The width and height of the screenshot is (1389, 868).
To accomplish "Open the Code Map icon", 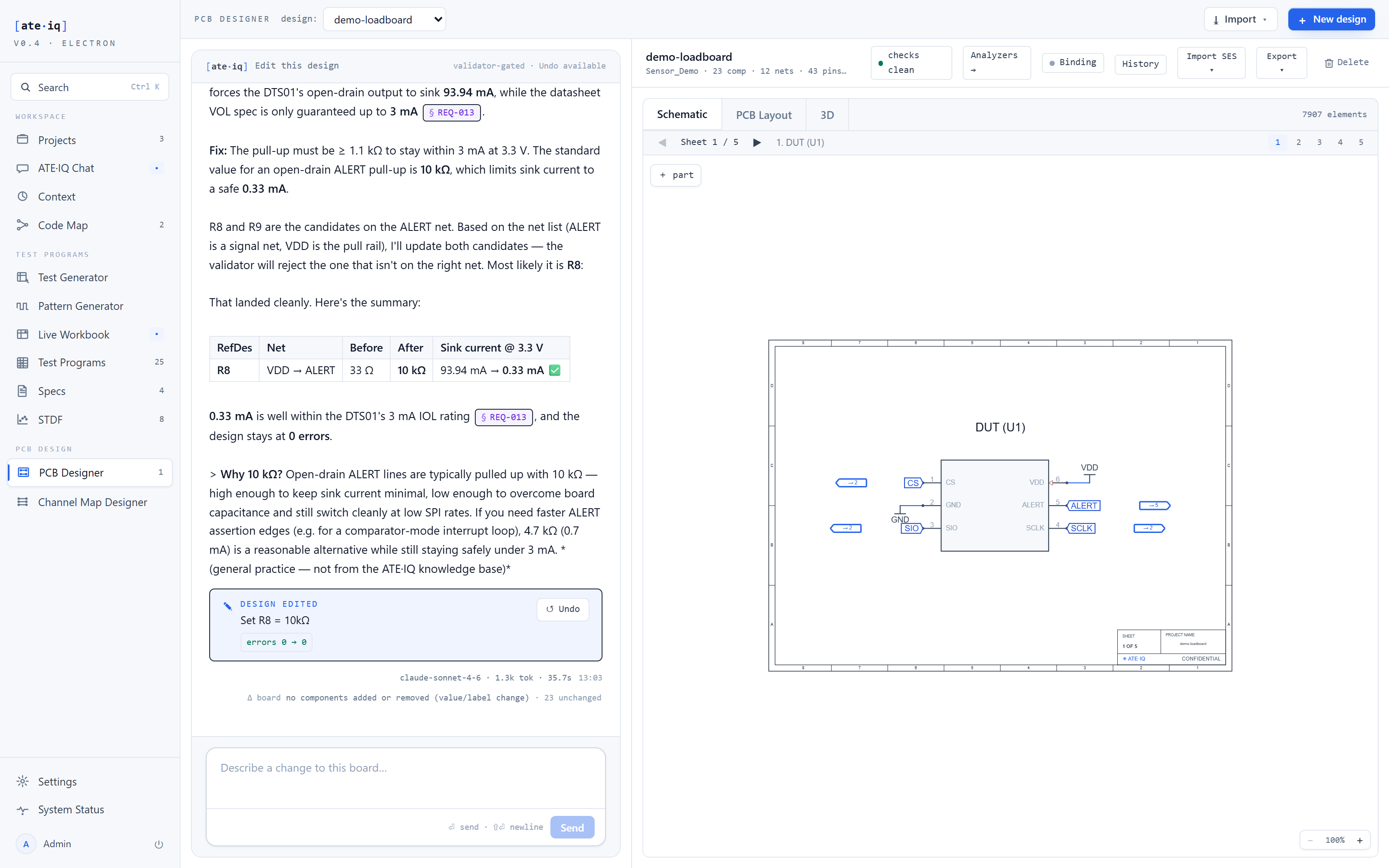I will click(x=23, y=225).
